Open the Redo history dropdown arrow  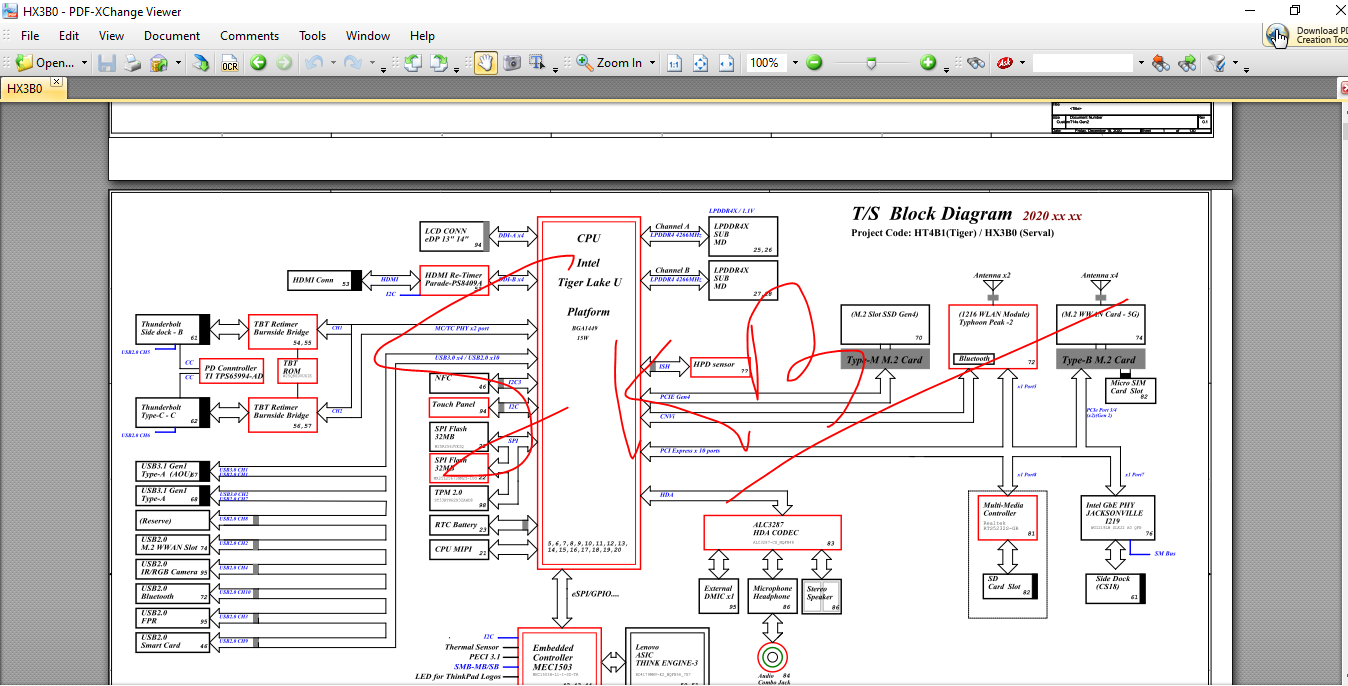coord(371,63)
